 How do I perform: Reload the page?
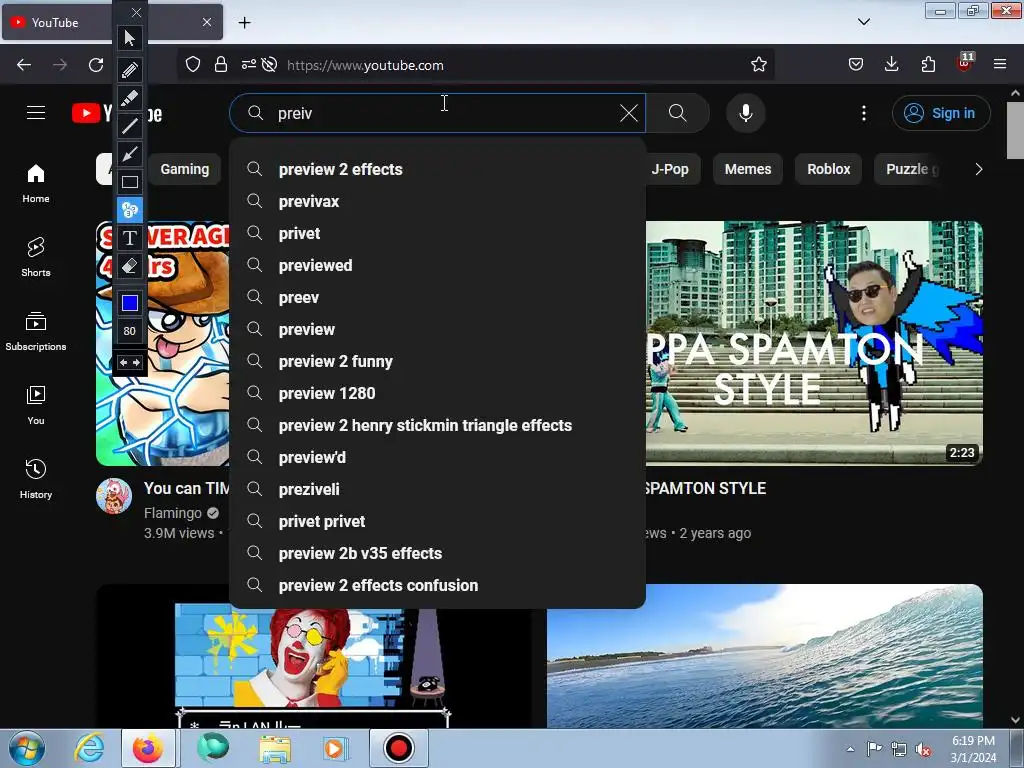coord(96,65)
